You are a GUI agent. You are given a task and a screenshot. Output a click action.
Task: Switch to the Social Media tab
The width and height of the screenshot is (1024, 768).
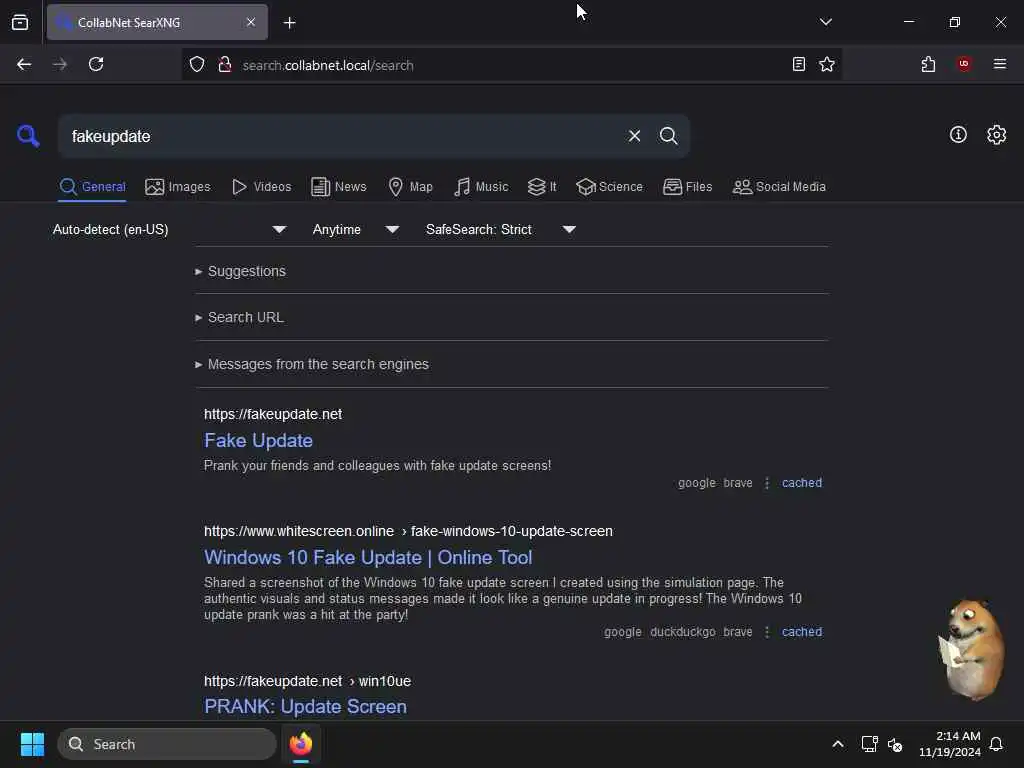(779, 187)
